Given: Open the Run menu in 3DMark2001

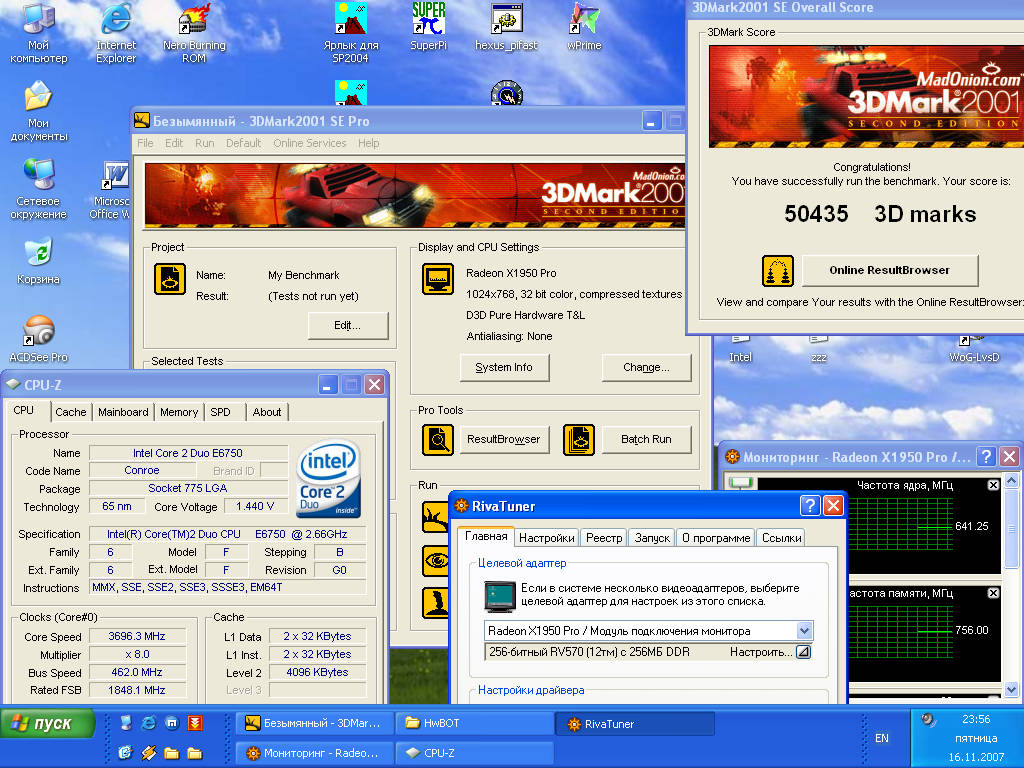Looking at the screenshot, I should pyautogui.click(x=204, y=143).
